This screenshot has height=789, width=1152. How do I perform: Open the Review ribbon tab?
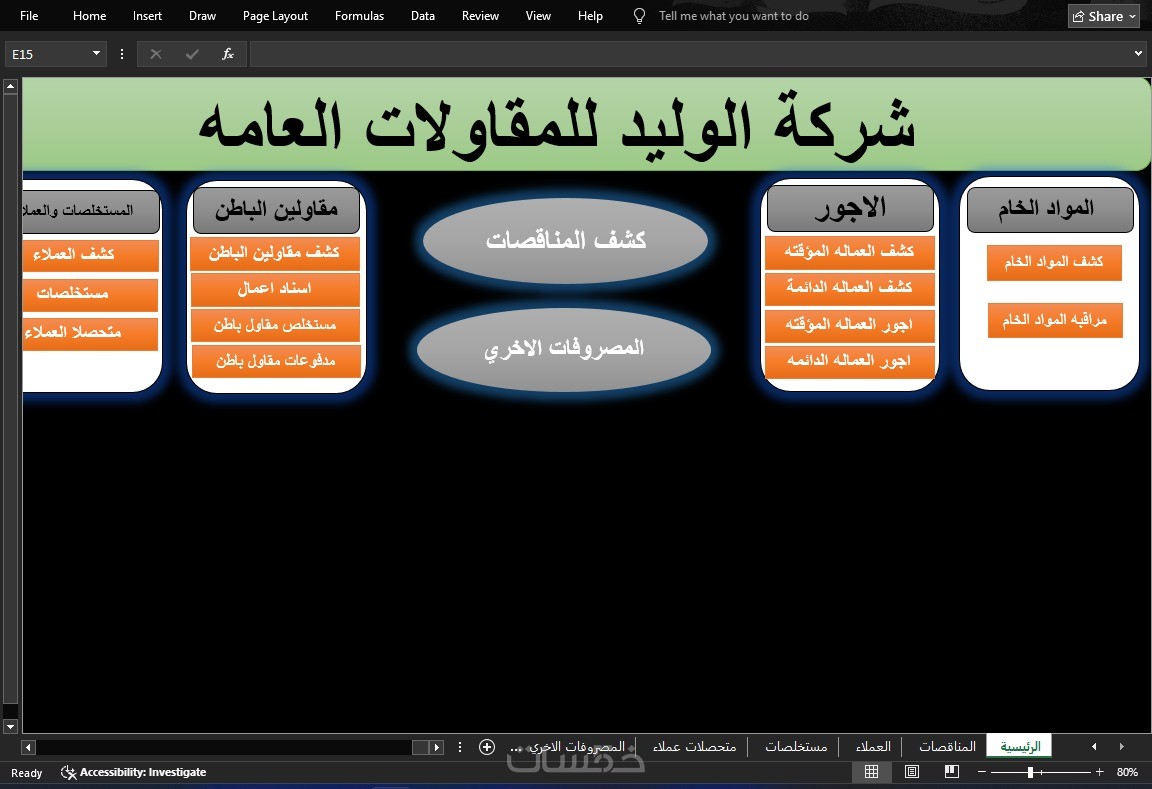point(480,15)
